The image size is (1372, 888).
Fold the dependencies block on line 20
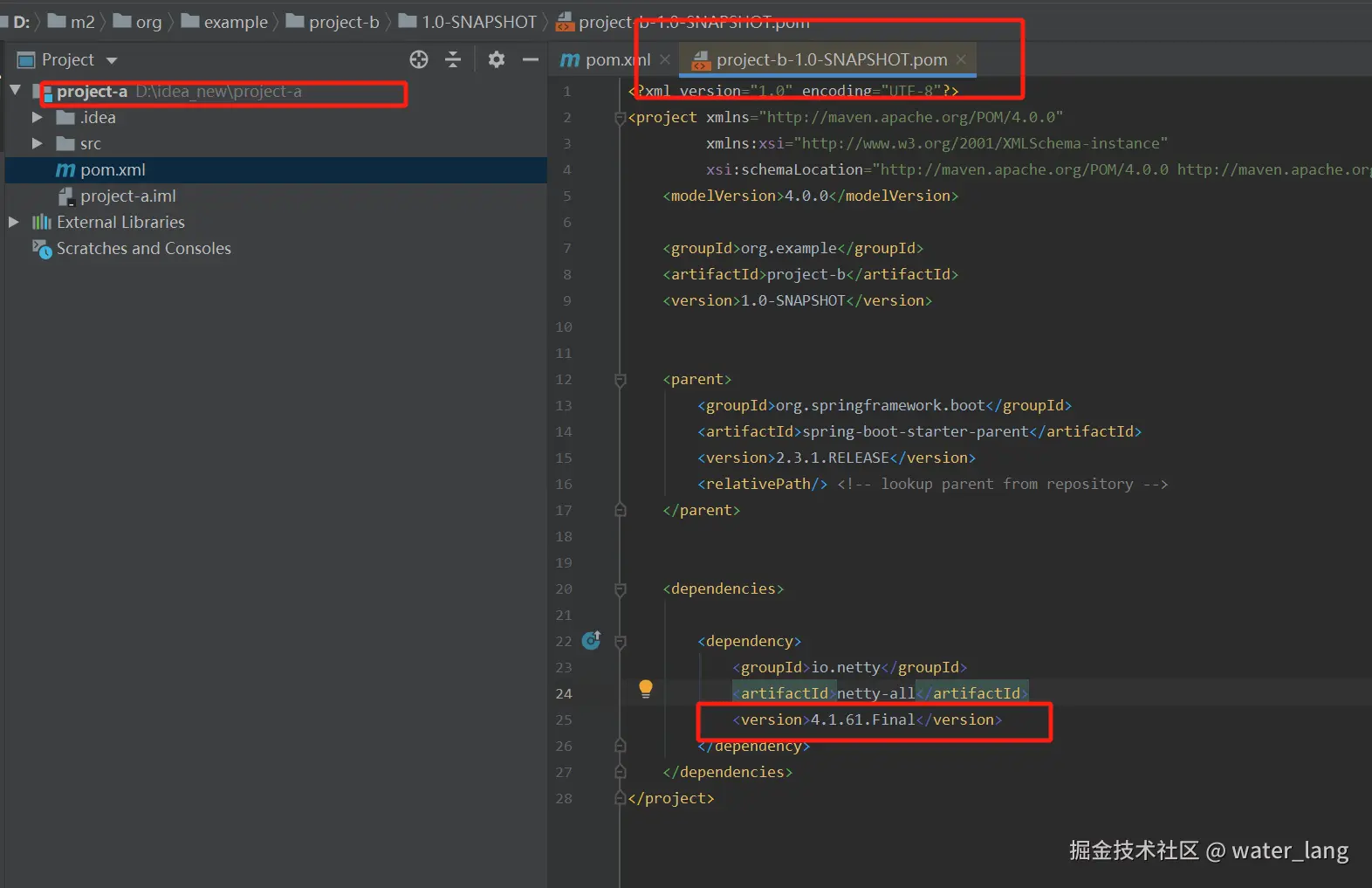coord(621,589)
